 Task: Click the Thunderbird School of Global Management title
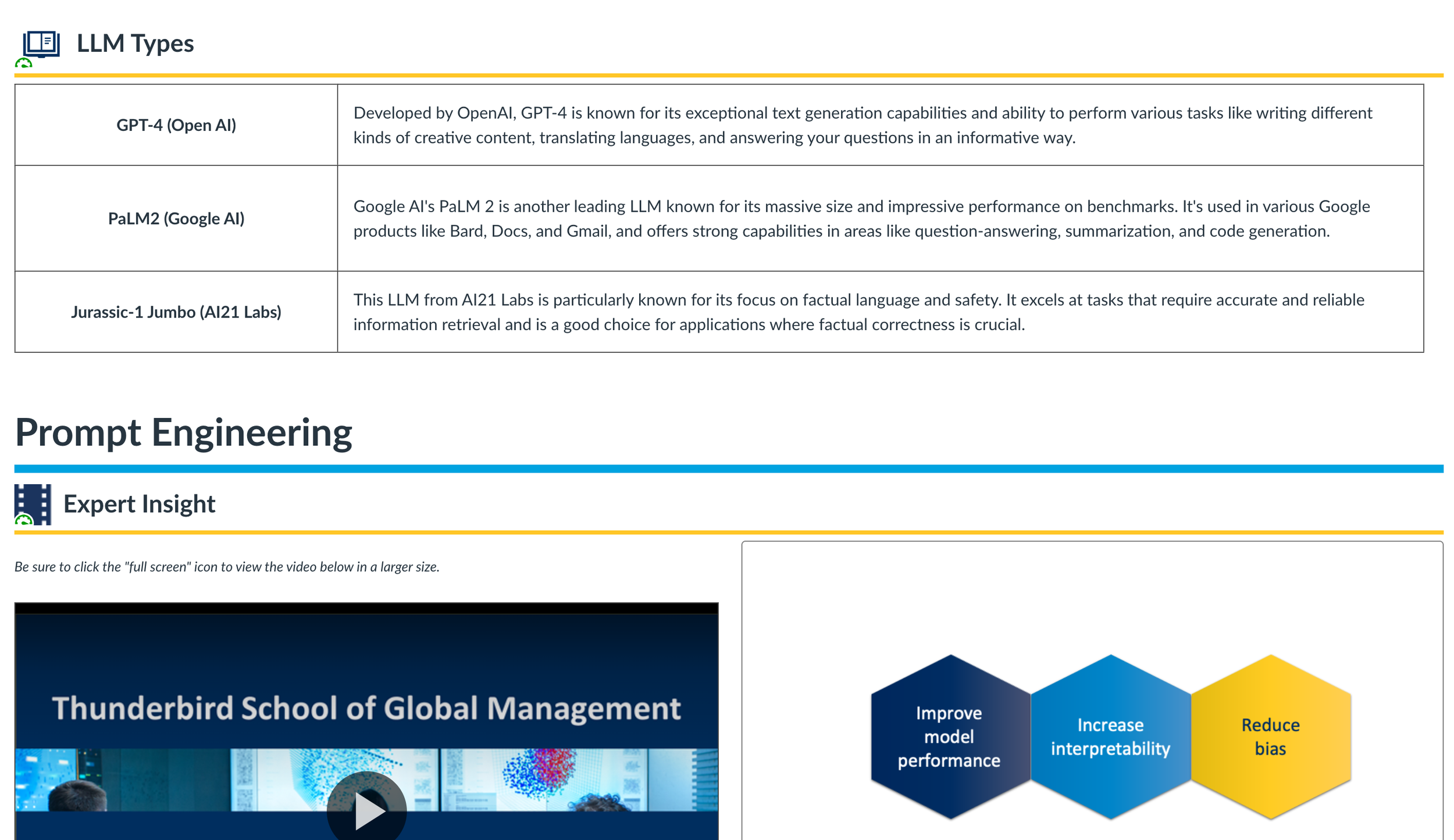pos(366,708)
